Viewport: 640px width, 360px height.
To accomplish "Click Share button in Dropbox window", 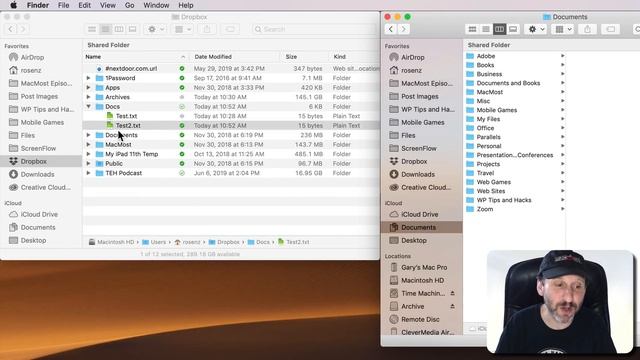I will click(207, 29).
